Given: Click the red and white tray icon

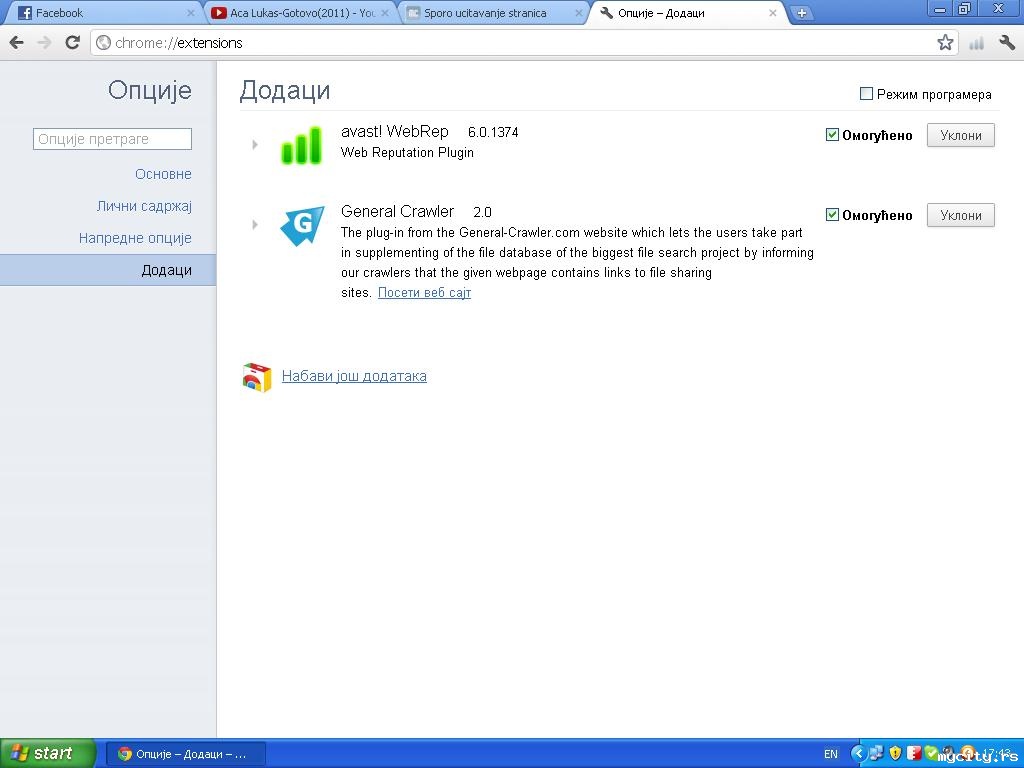Looking at the screenshot, I should (x=914, y=753).
